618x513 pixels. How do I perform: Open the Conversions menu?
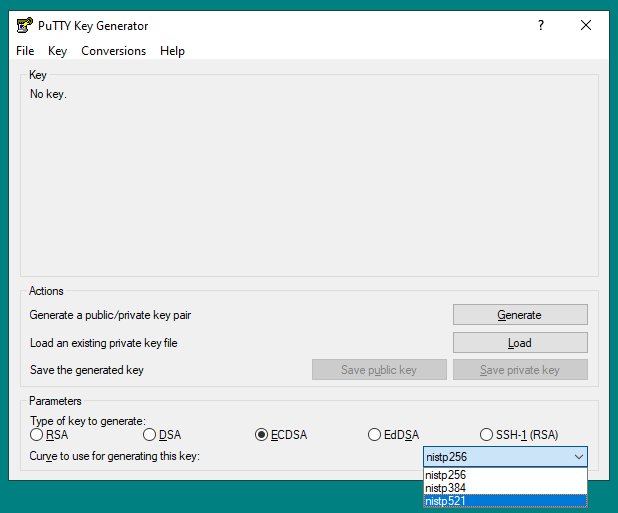click(x=113, y=51)
